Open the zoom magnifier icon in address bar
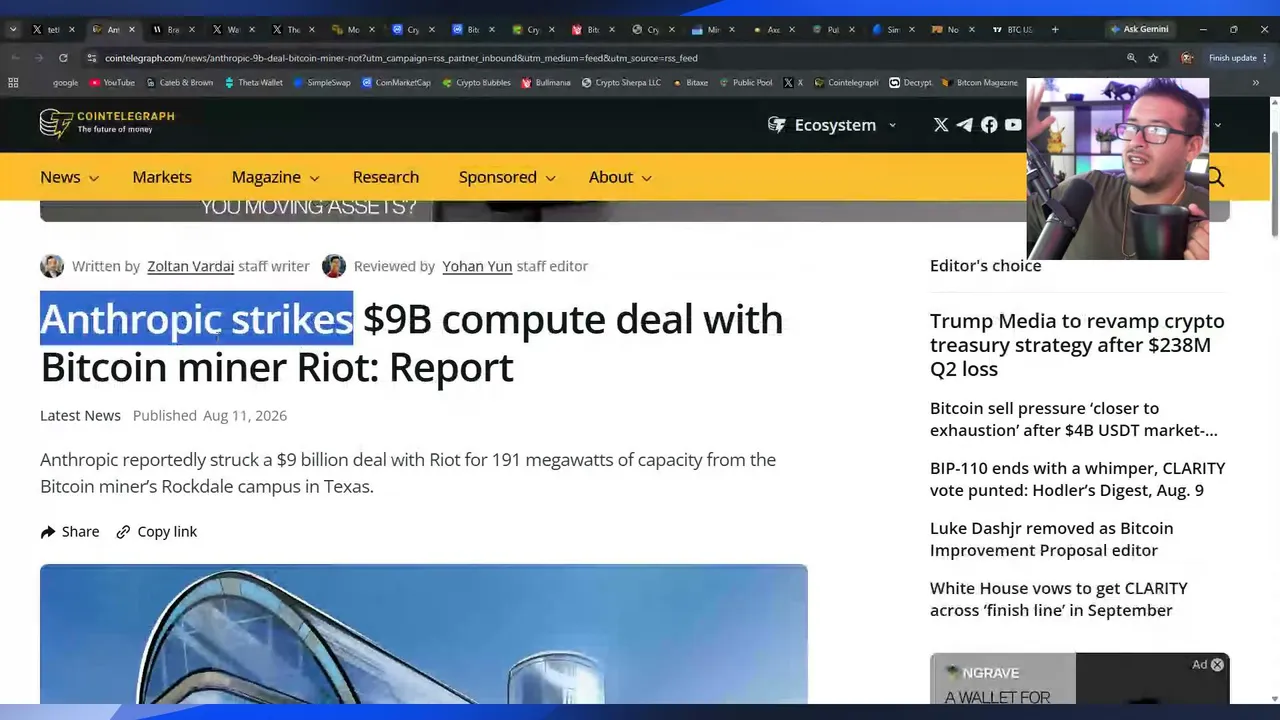1280x720 pixels. (x=1132, y=58)
